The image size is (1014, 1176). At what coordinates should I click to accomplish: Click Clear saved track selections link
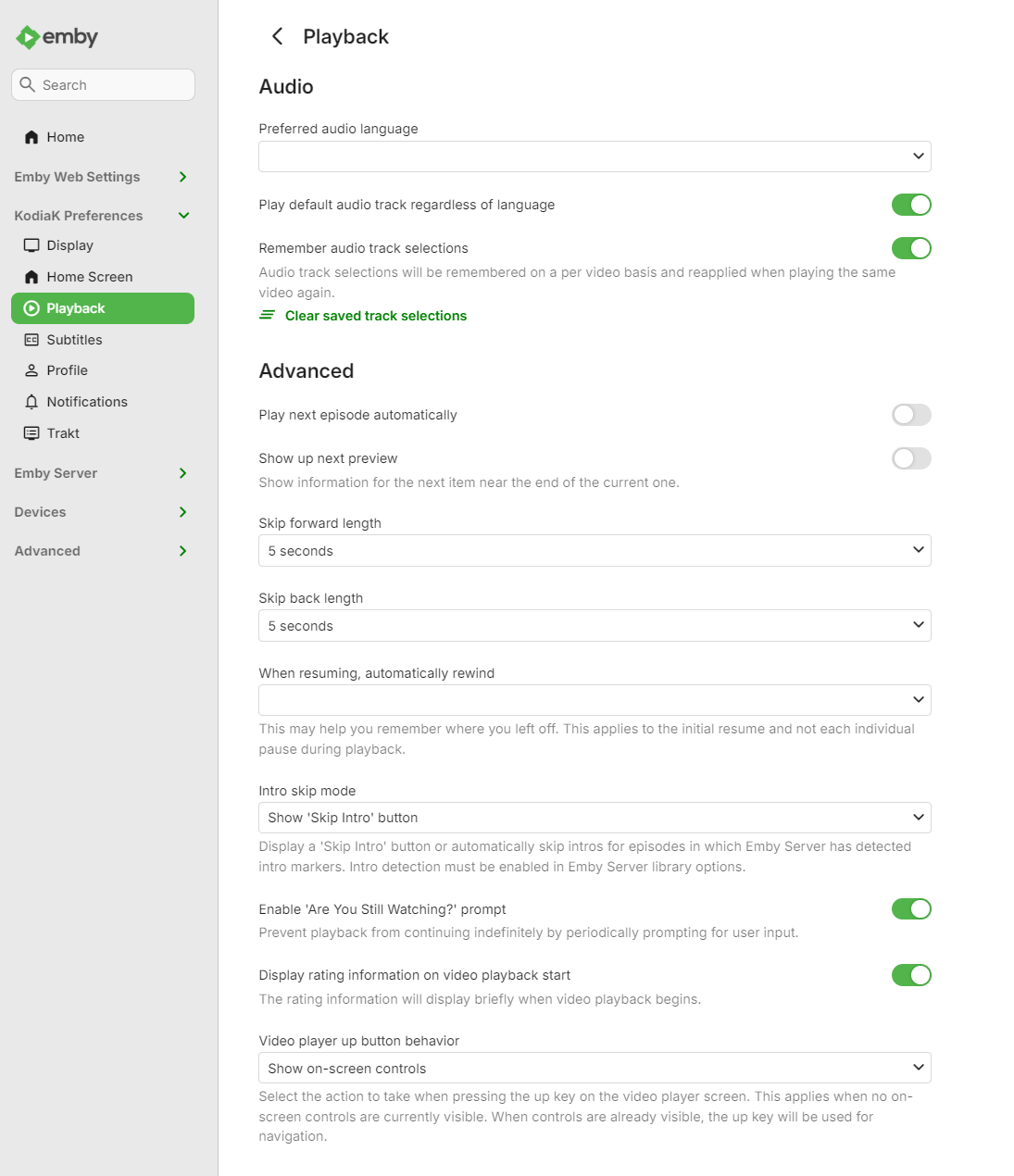tap(375, 316)
